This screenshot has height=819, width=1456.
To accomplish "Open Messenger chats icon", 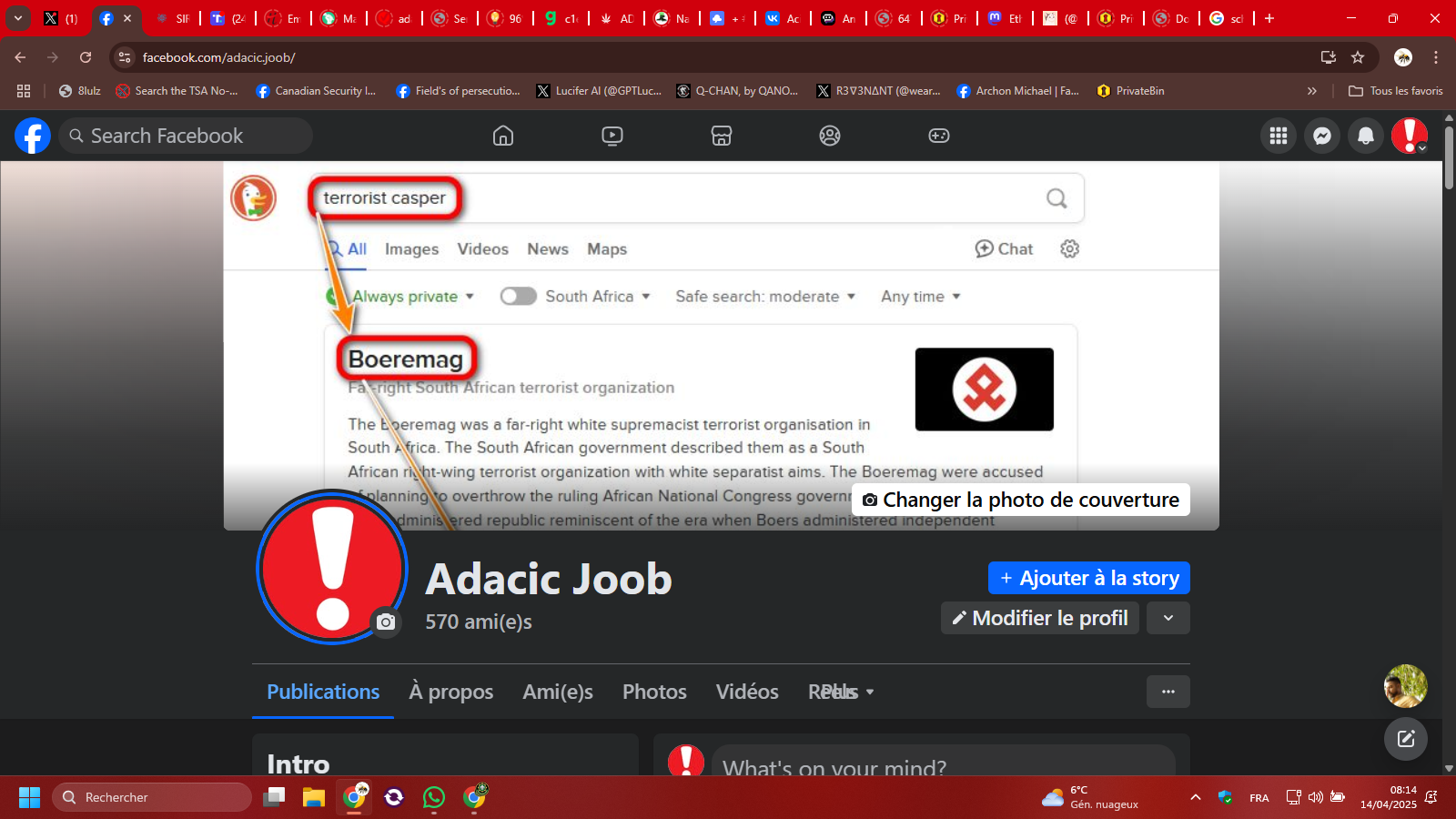I will [x=1322, y=136].
